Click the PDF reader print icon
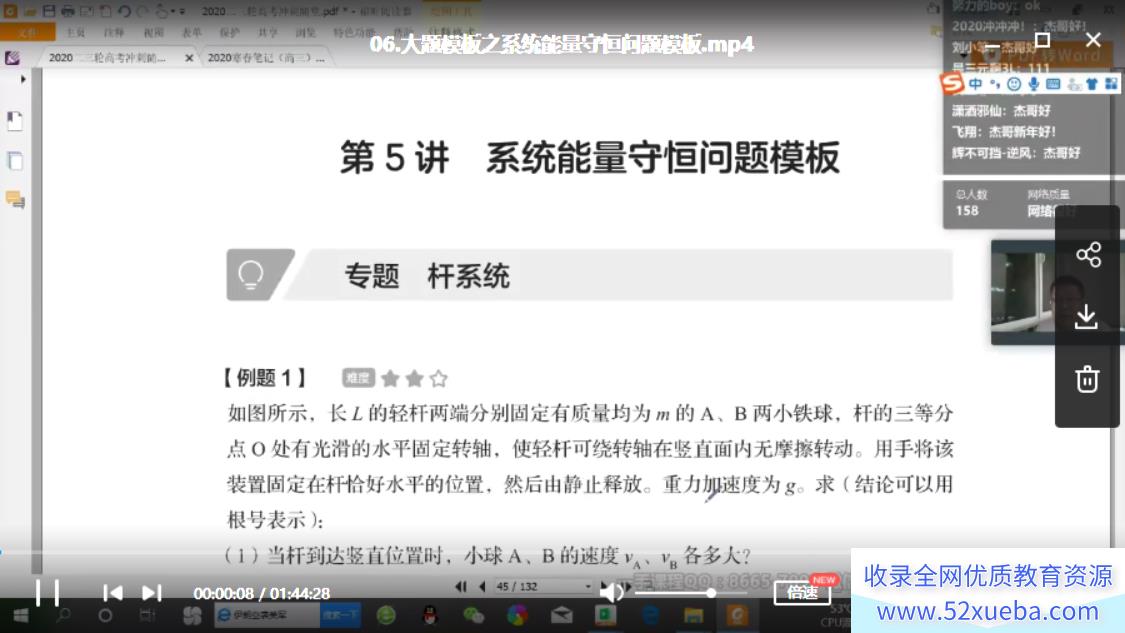 [x=67, y=11]
